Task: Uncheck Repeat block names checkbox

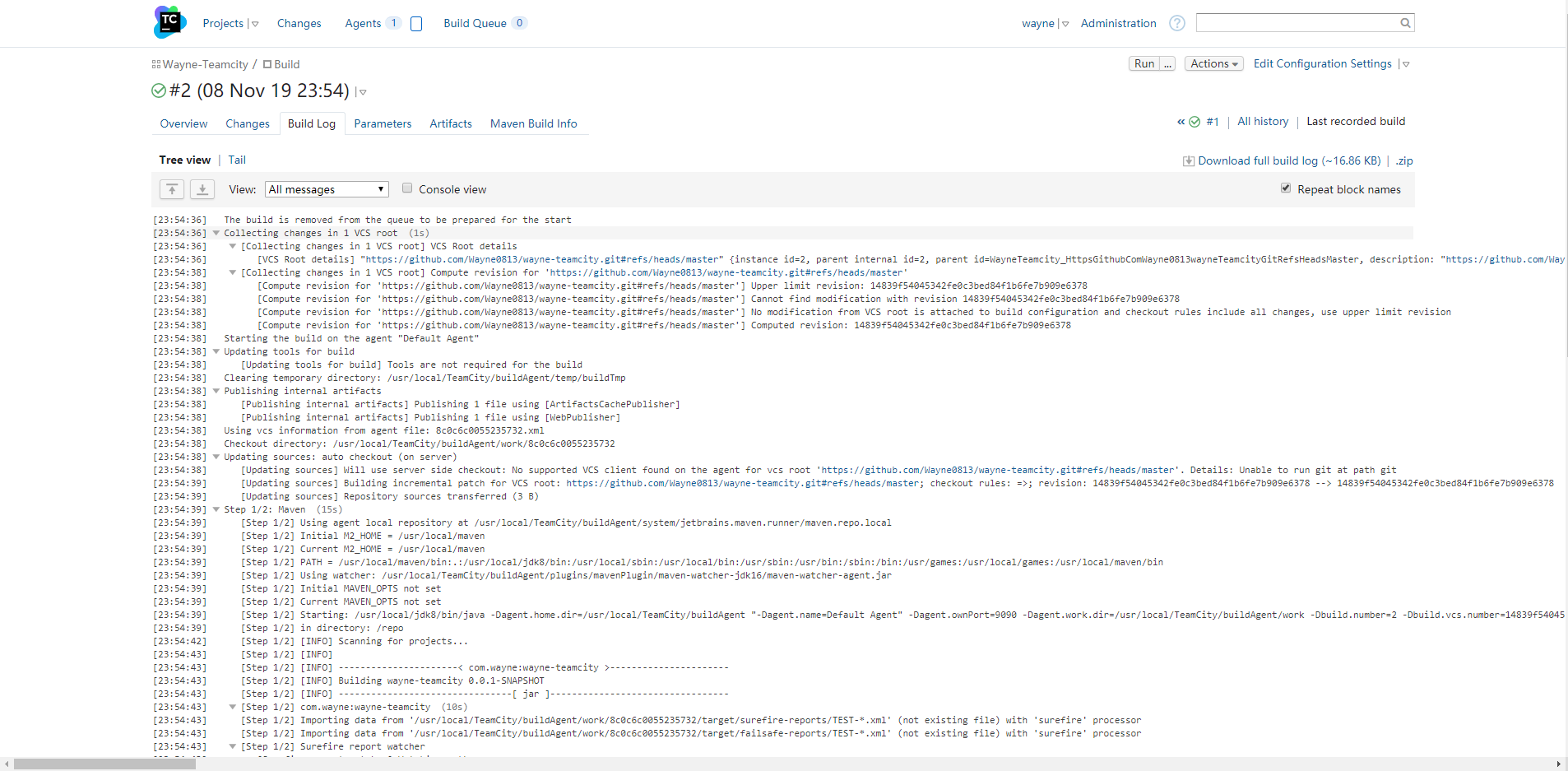Action: tap(1286, 188)
